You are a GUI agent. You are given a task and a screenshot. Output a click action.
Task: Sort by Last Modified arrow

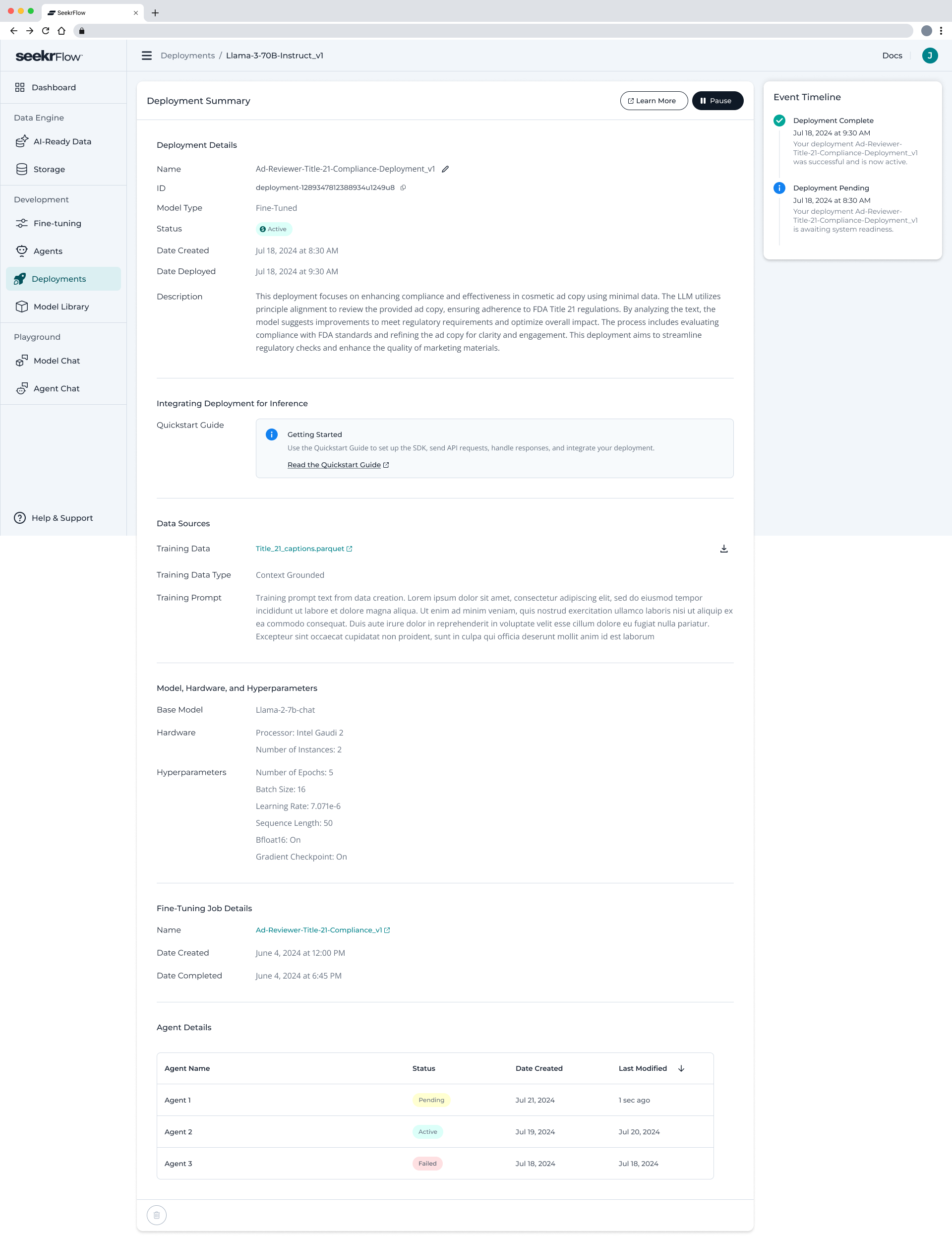(681, 1068)
